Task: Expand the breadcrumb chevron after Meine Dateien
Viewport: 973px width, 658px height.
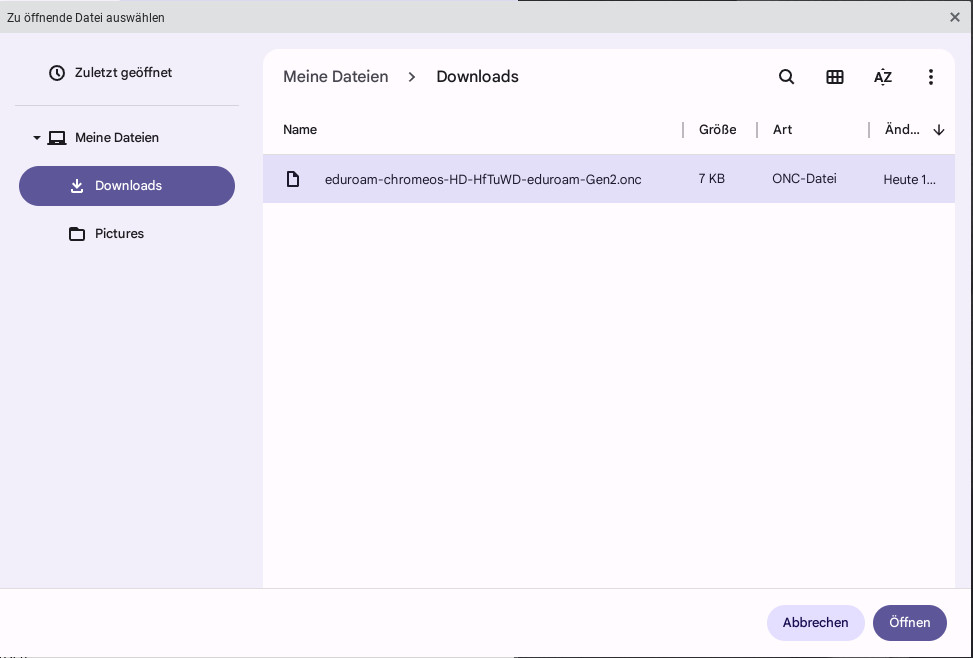Action: tap(411, 76)
